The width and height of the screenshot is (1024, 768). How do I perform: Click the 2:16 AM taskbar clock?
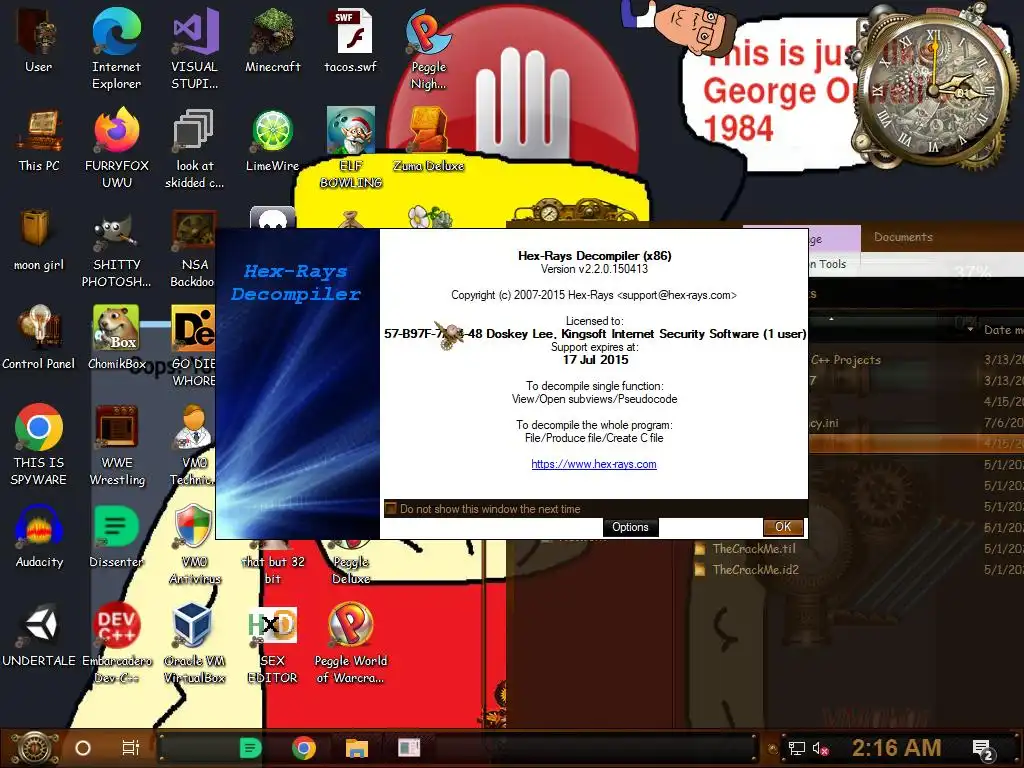tap(896, 748)
